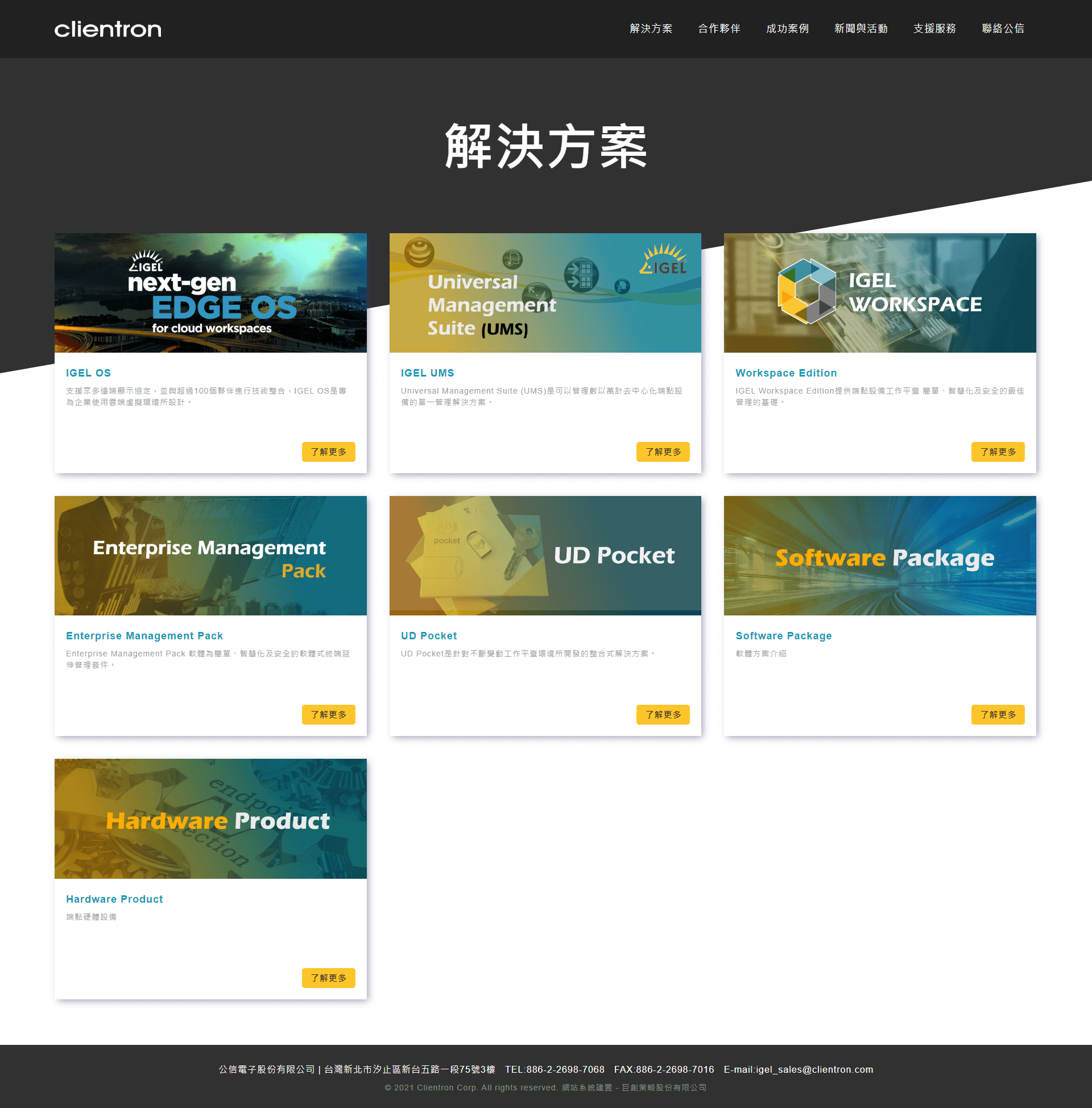Click the 軟體方案介紹 description text
The height and width of the screenshot is (1108, 1092).
tap(761, 653)
